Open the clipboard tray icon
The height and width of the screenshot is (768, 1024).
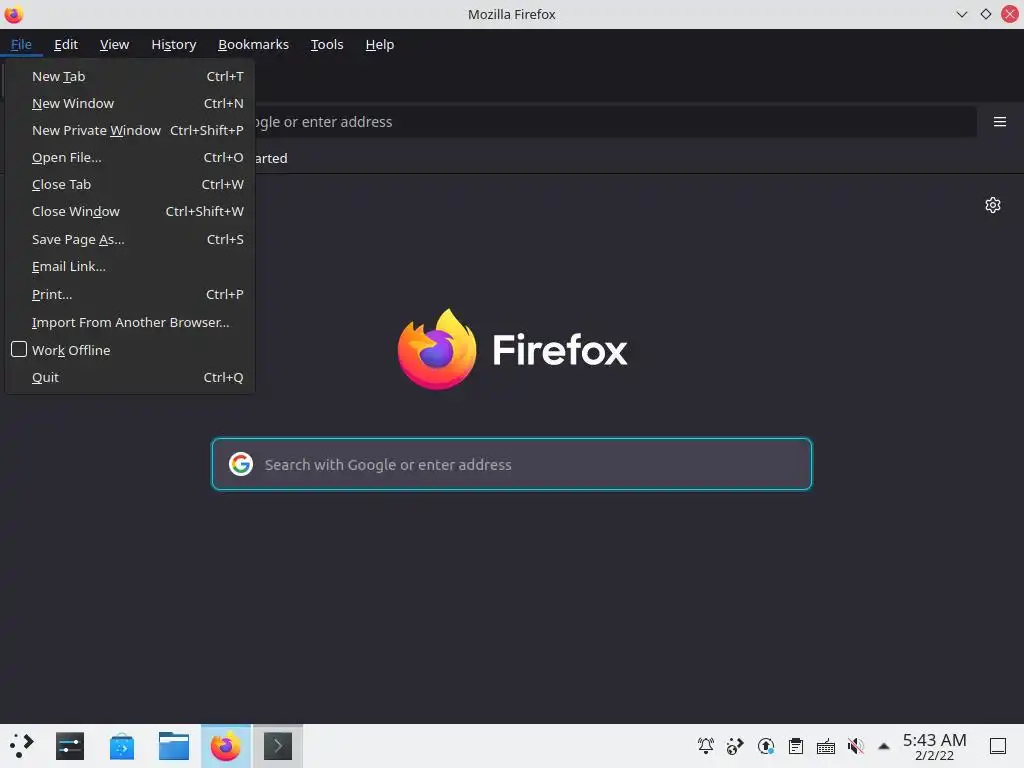(x=795, y=746)
